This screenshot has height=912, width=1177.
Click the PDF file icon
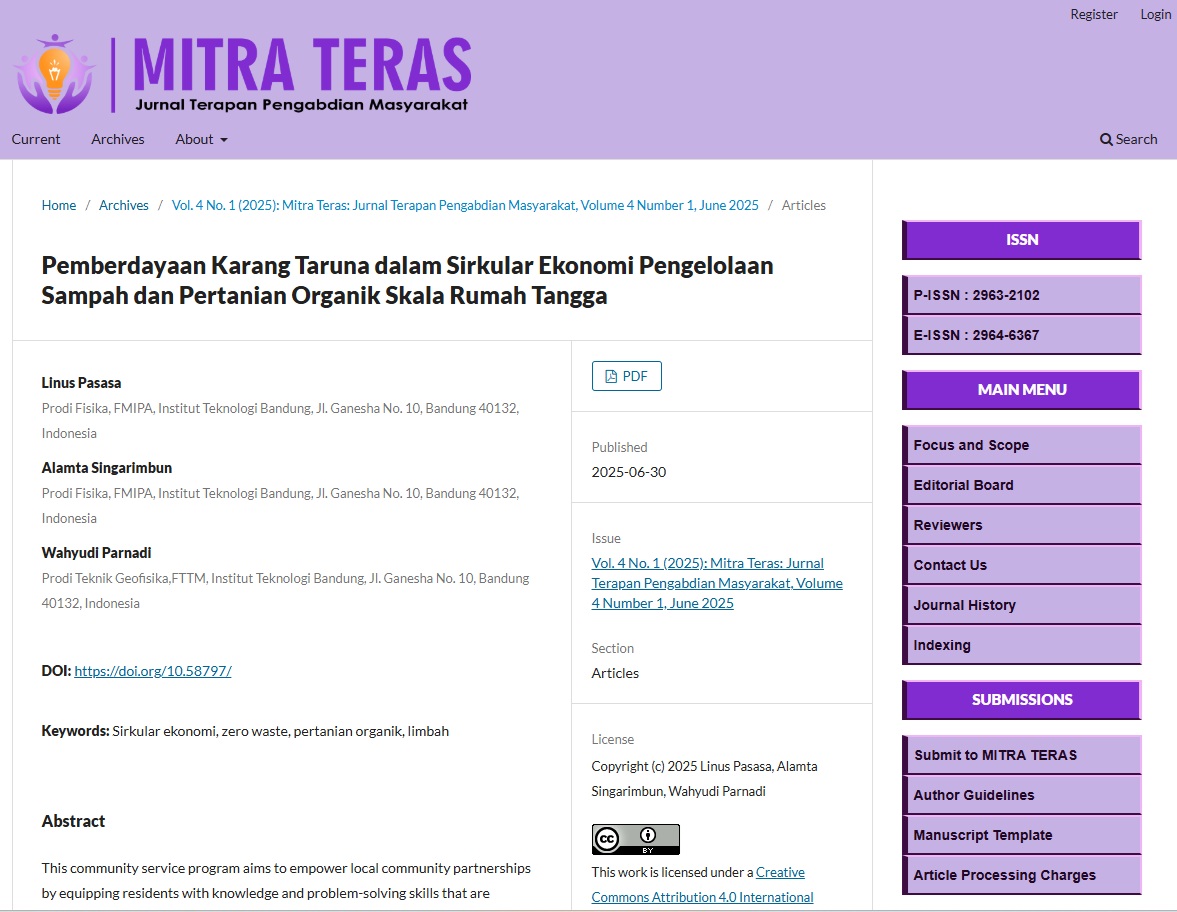coord(611,376)
